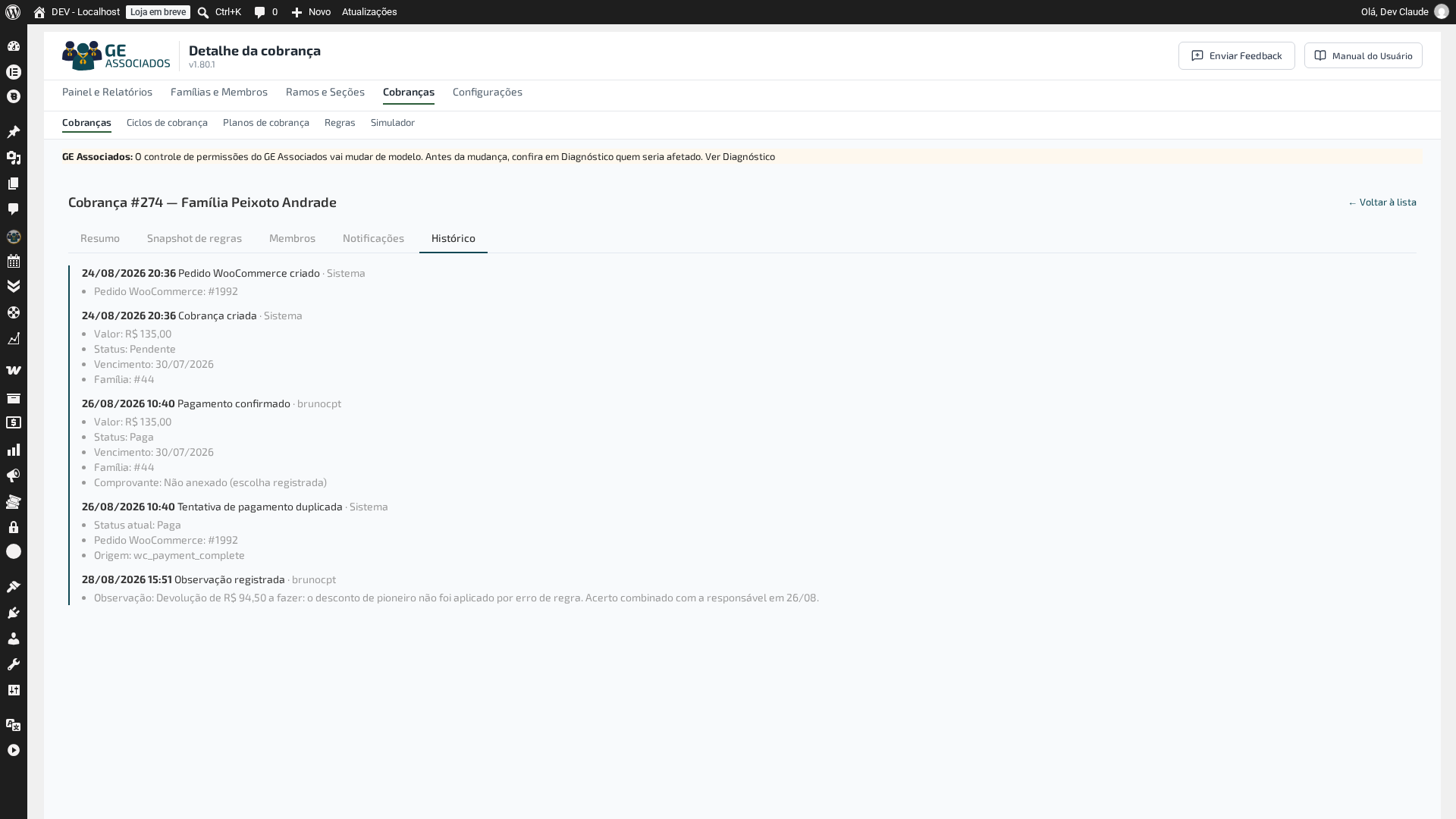Open the search Ctrl+K command palette
This screenshot has height=819, width=1456.
(219, 12)
